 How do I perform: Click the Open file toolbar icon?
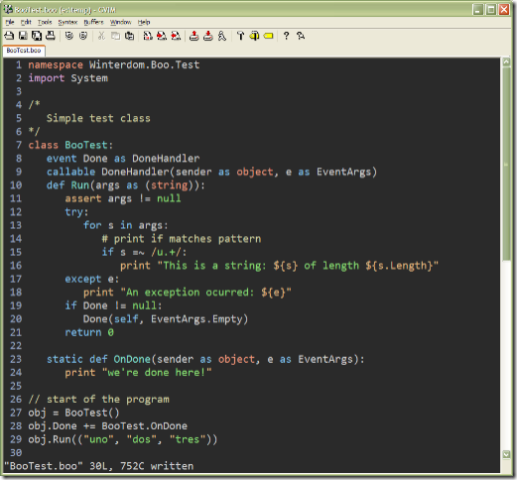[x=9, y=36]
